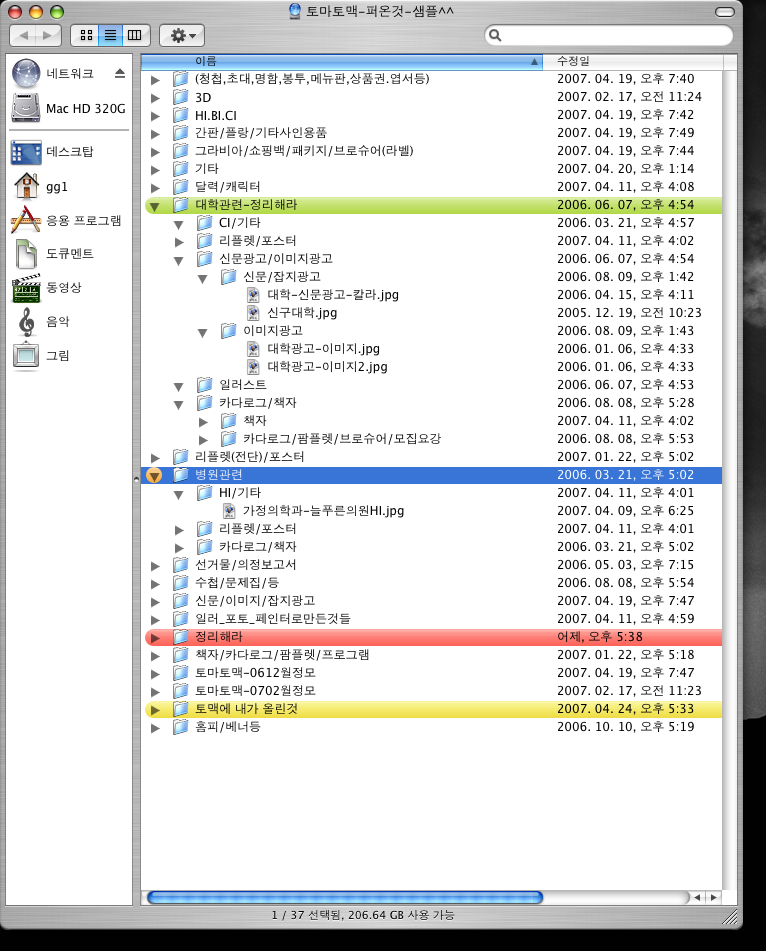Expand the red 정리해라 folder
Viewport: 766px width, 951px height.
(154, 636)
